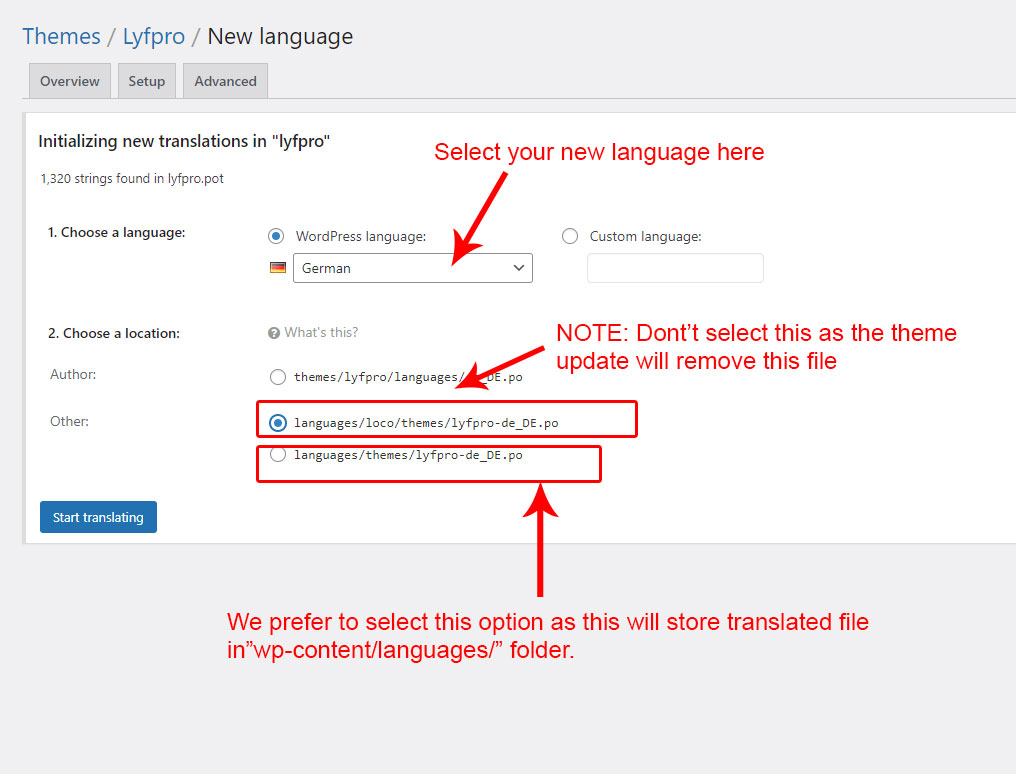Select the Custom language radio button
Image resolution: width=1016 pixels, height=774 pixels.
570,237
